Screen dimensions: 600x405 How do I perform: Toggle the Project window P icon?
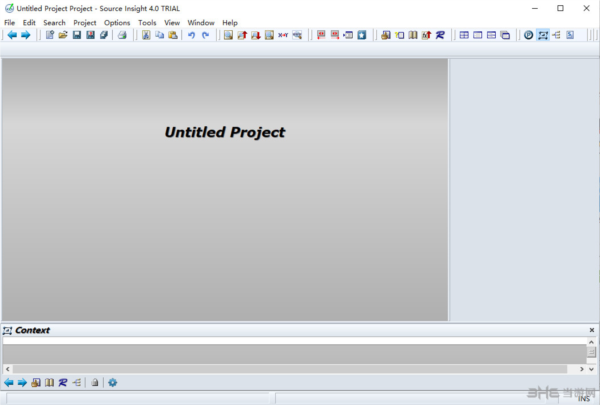pos(528,35)
